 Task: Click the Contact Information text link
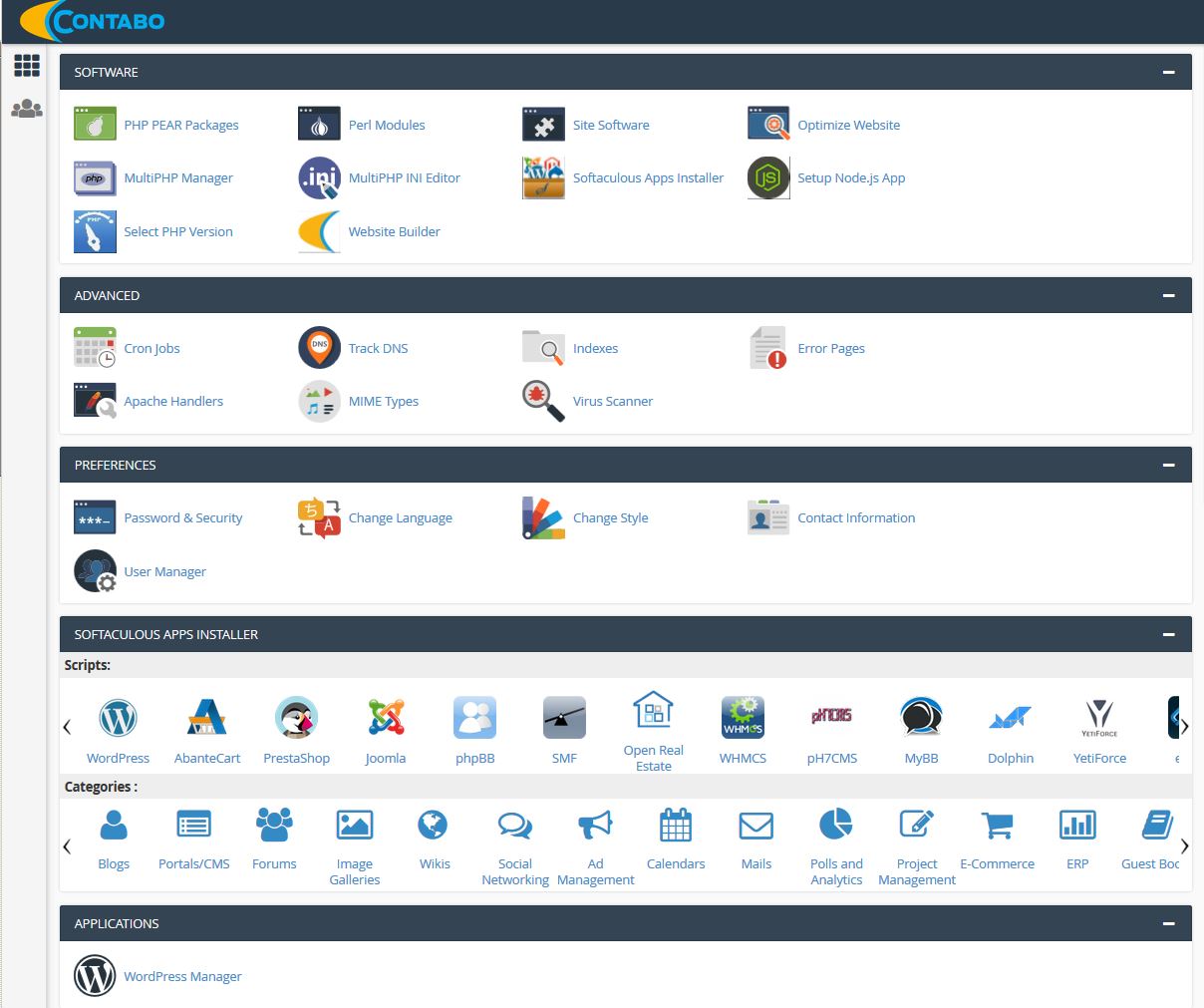click(856, 517)
